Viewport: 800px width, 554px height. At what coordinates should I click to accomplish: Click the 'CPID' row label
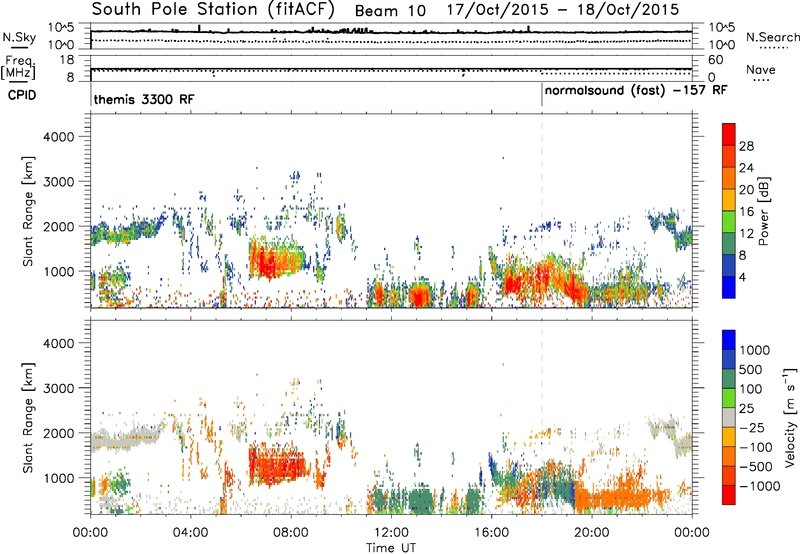click(22, 95)
